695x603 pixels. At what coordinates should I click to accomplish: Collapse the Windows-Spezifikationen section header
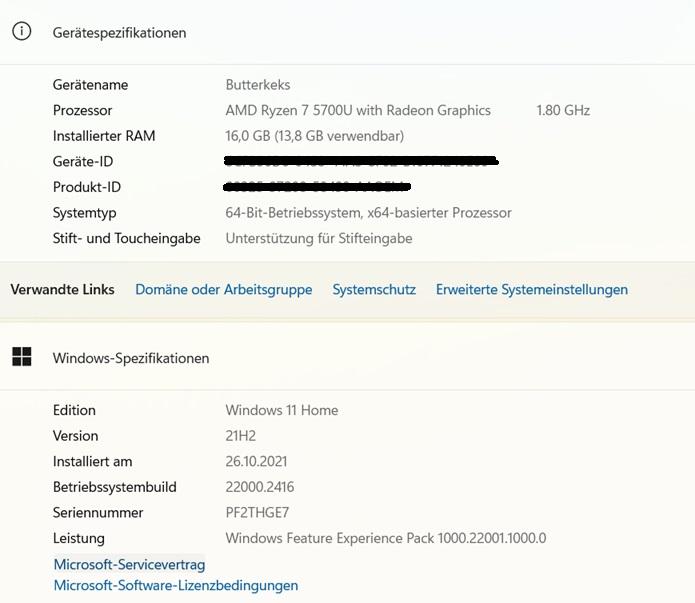(131, 358)
